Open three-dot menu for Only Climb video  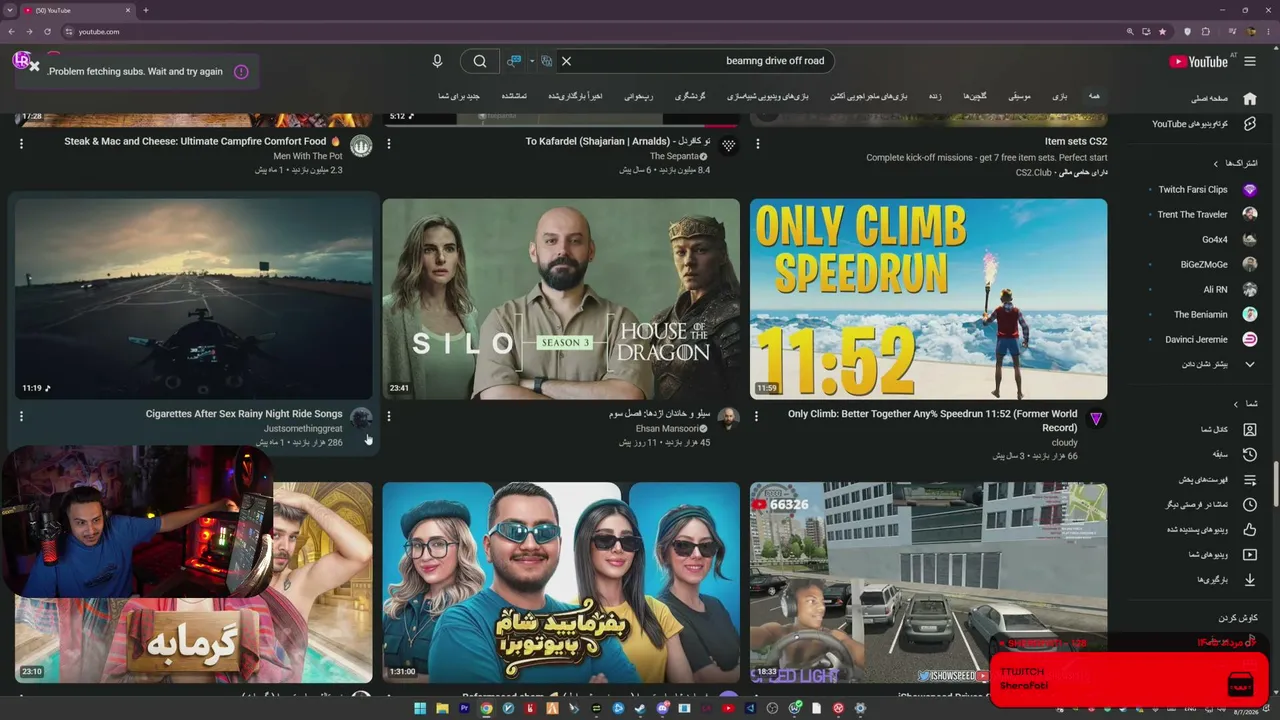pyautogui.click(x=757, y=416)
